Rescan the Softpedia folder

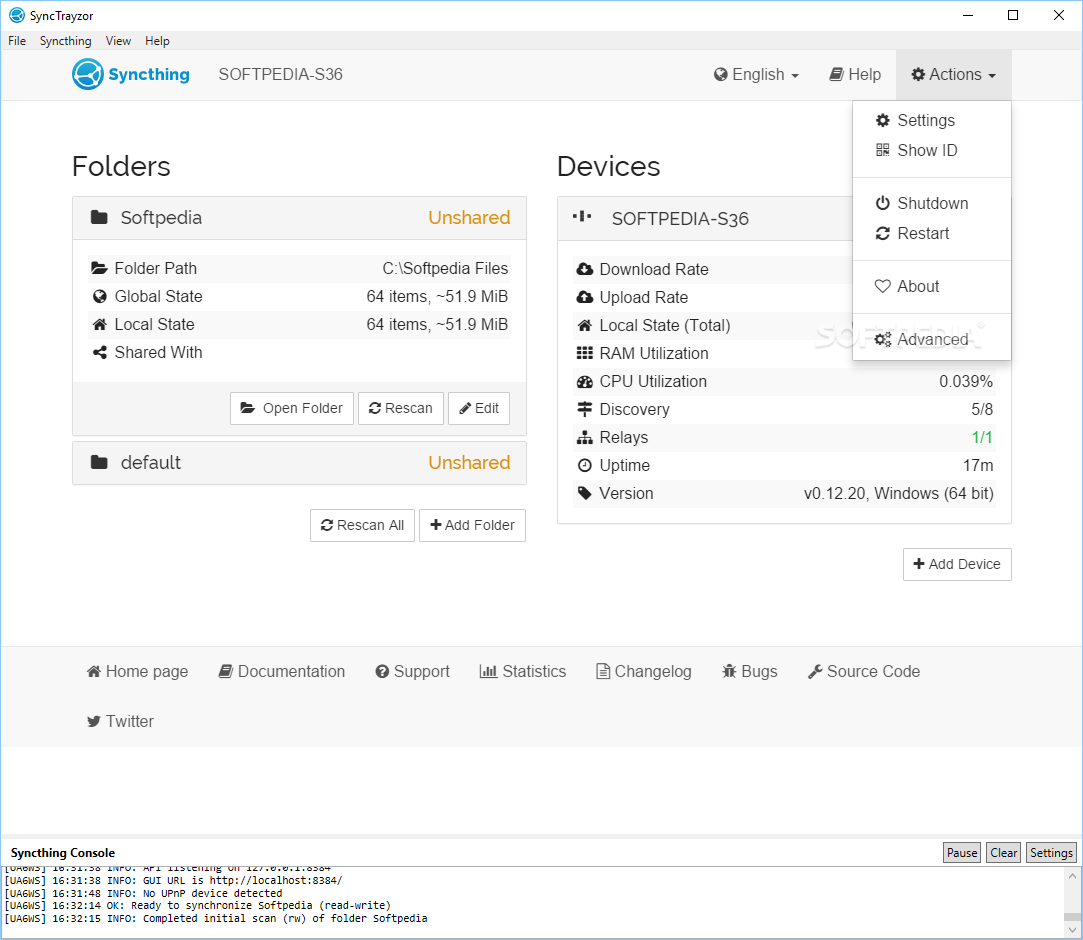tap(401, 408)
